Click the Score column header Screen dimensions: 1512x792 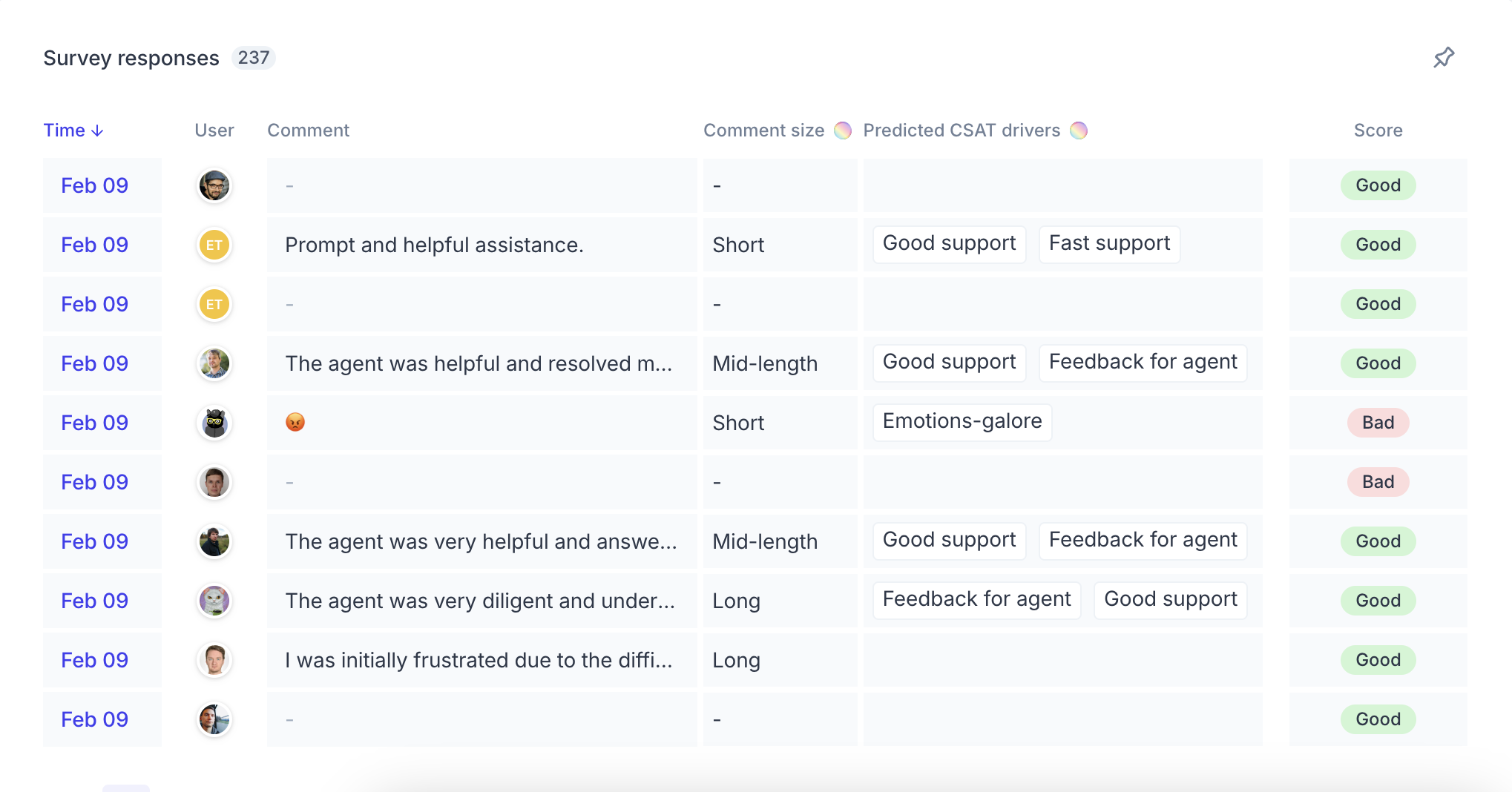1378,131
